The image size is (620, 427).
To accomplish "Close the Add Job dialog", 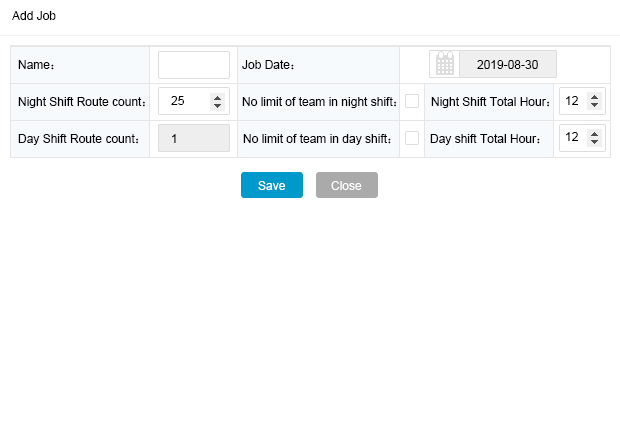I will (347, 185).
